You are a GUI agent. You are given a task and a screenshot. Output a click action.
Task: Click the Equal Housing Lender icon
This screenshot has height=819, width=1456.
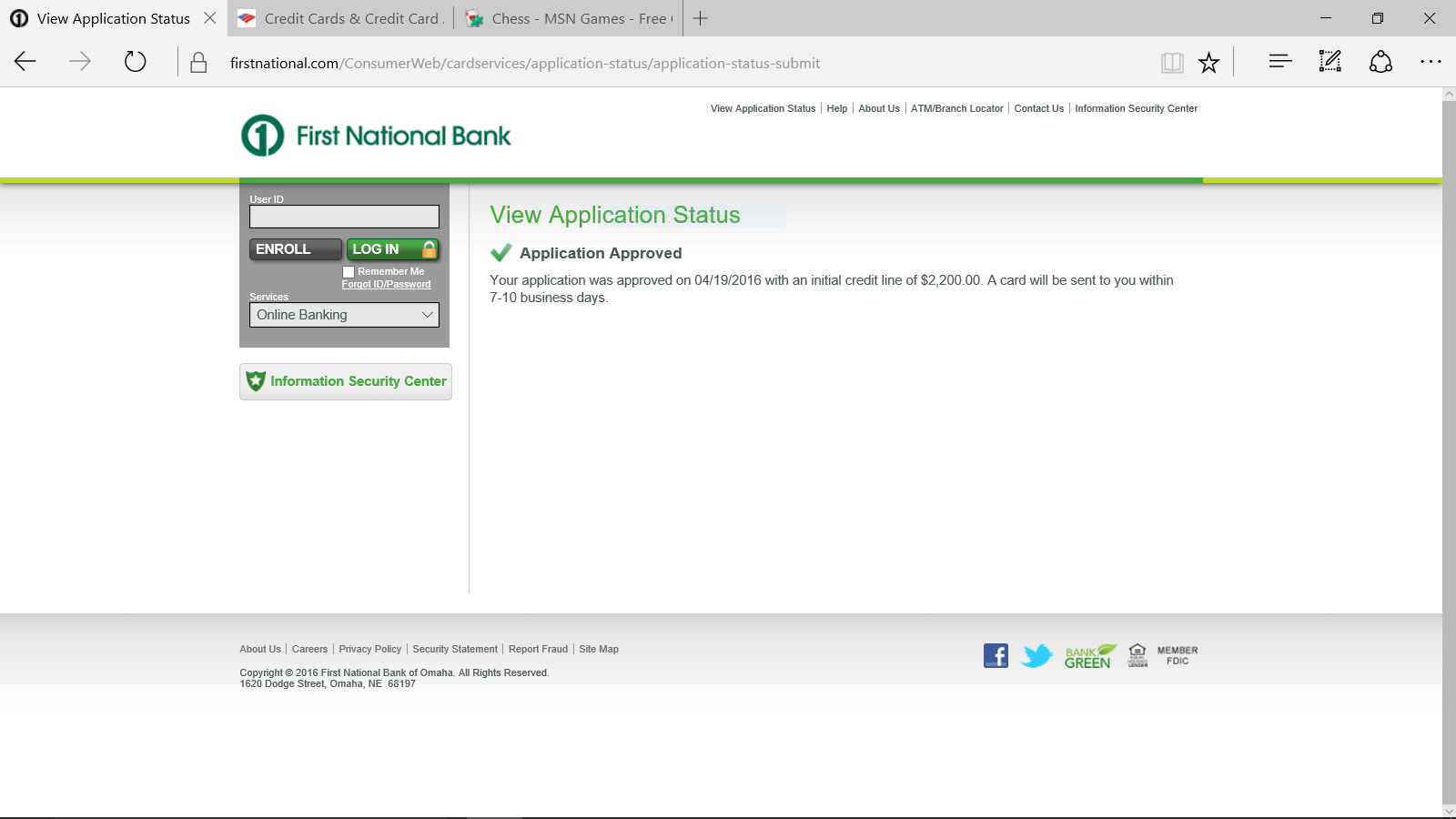pos(1137,655)
